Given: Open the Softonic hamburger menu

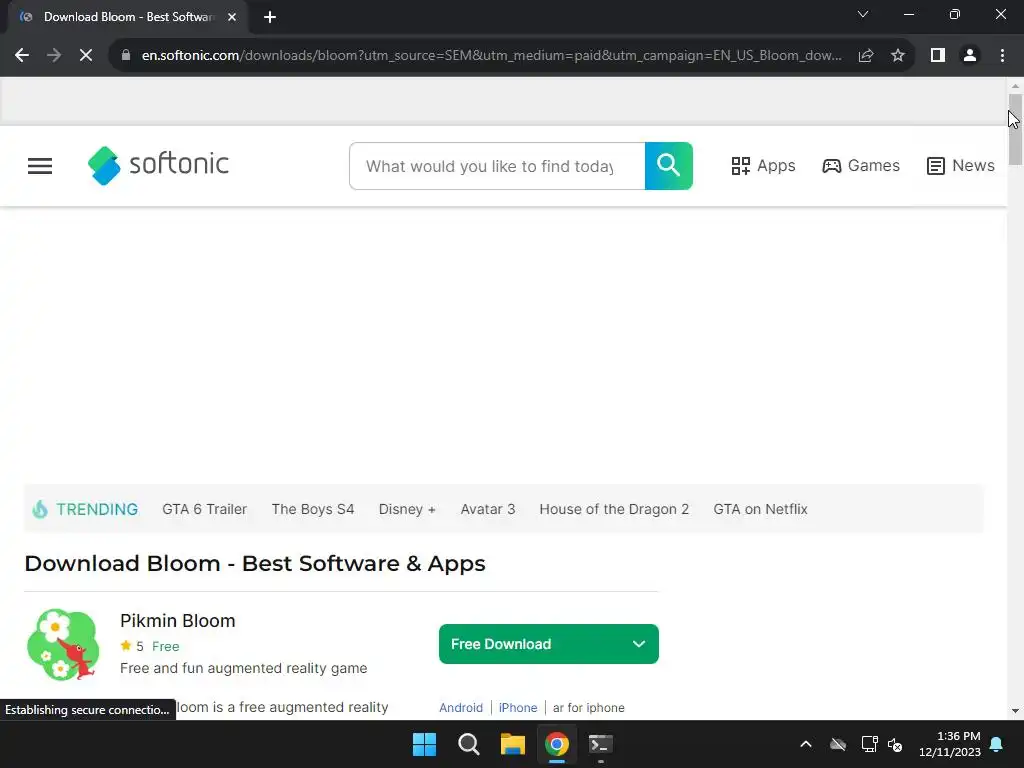Looking at the screenshot, I should (40, 166).
